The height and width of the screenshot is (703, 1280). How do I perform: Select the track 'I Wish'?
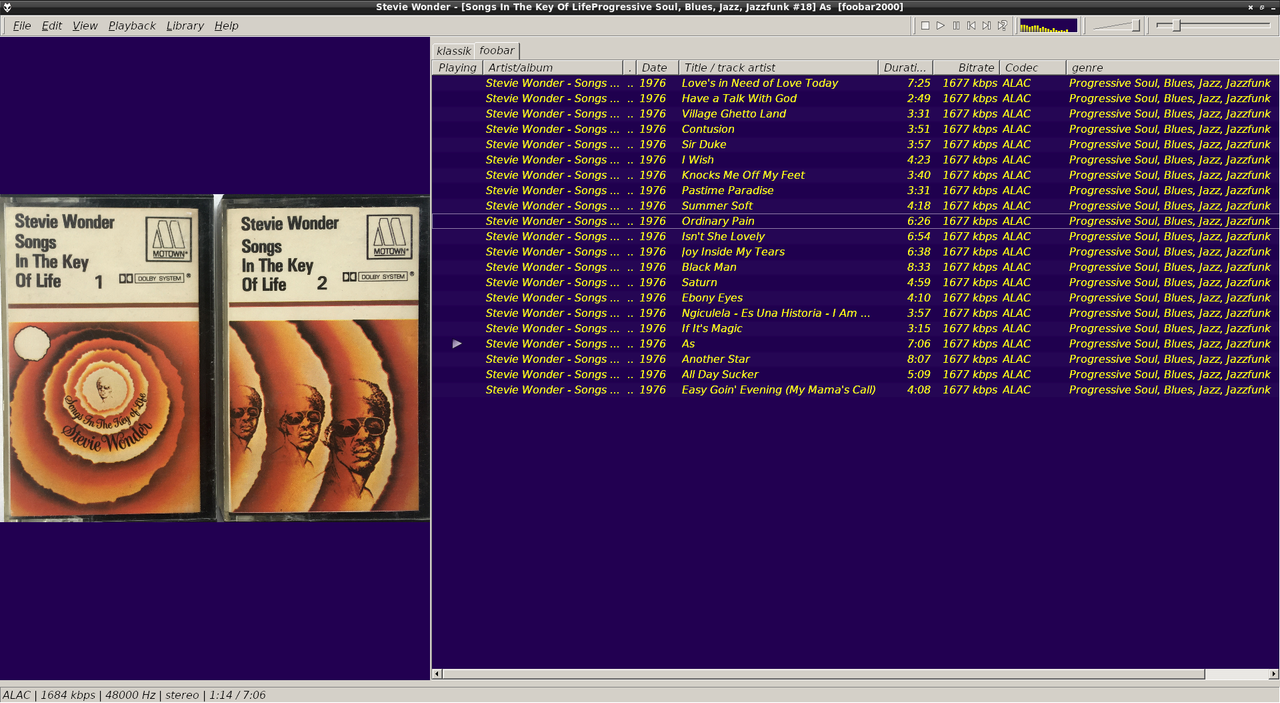click(698, 160)
